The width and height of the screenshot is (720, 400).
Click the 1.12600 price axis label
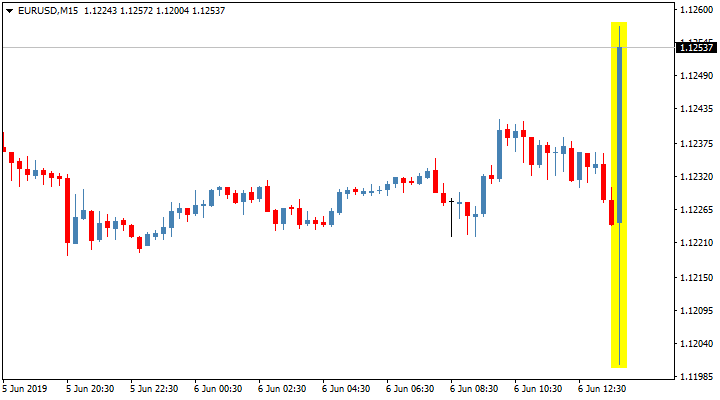point(697,10)
